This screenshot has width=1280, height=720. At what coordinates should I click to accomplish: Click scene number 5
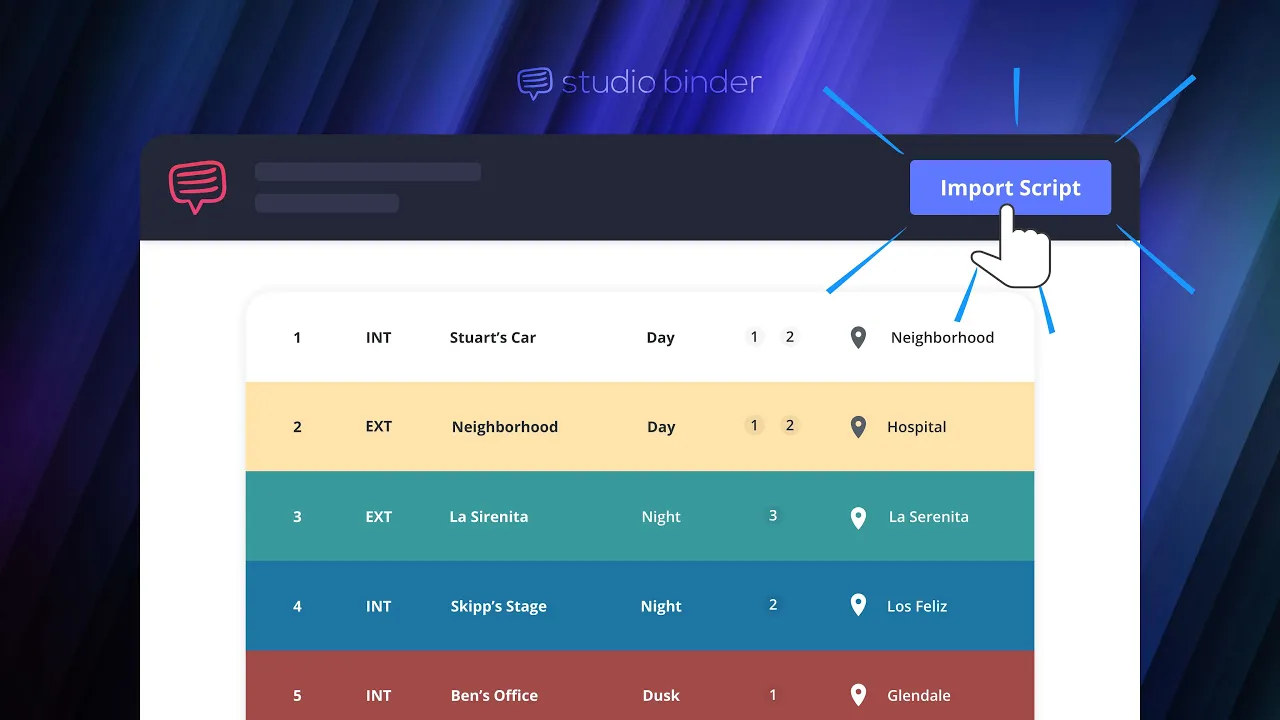coord(297,695)
